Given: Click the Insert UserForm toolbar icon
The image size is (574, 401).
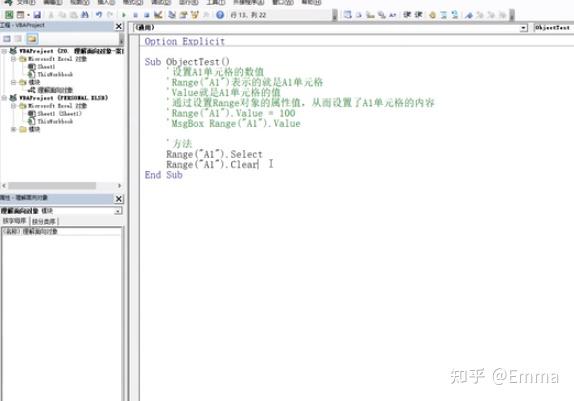Looking at the screenshot, I should pyautogui.click(x=20, y=15).
